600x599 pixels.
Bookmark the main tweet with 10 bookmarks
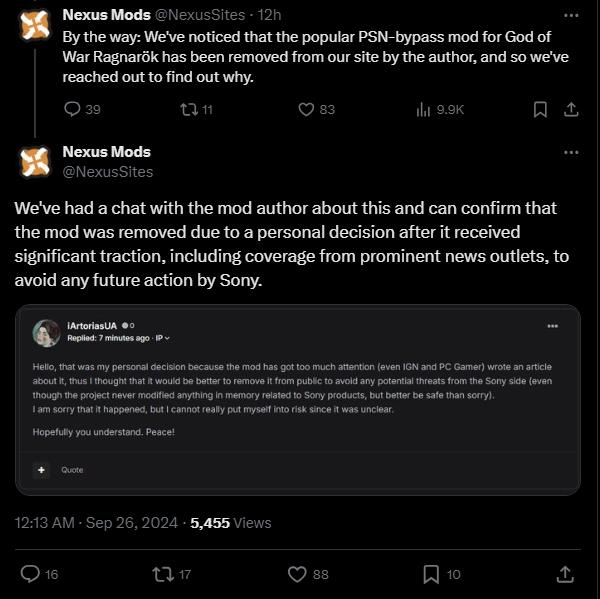431,573
